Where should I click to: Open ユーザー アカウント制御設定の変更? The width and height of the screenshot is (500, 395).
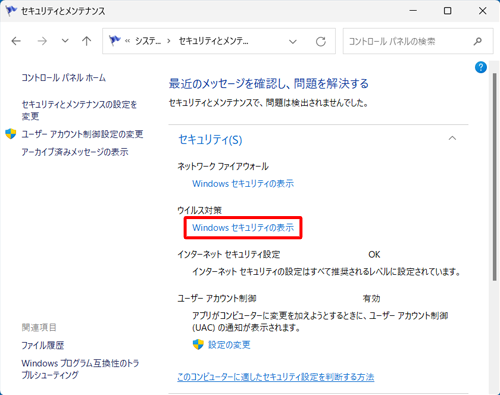pyautogui.click(x=82, y=134)
